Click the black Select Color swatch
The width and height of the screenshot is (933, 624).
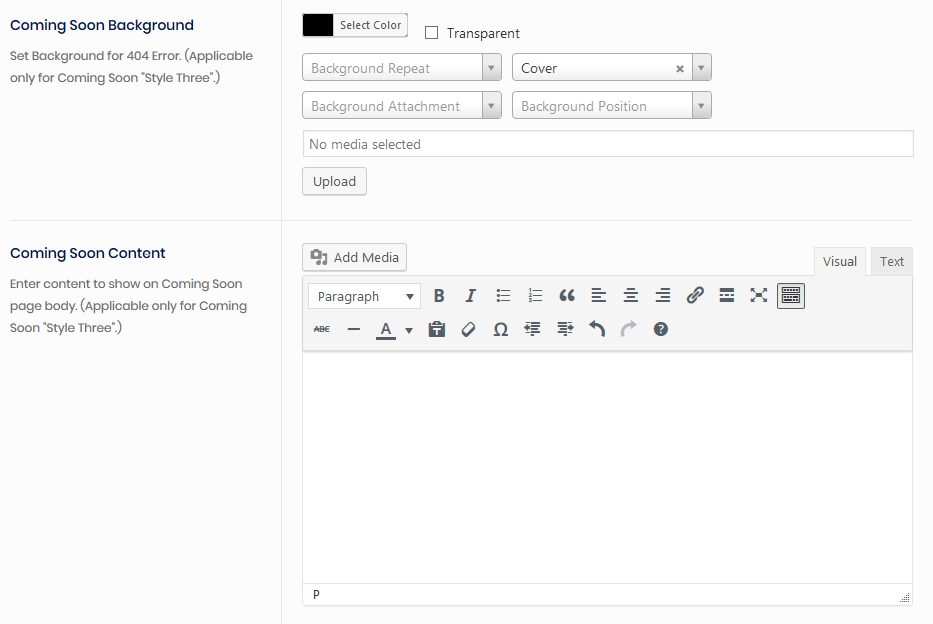click(319, 25)
